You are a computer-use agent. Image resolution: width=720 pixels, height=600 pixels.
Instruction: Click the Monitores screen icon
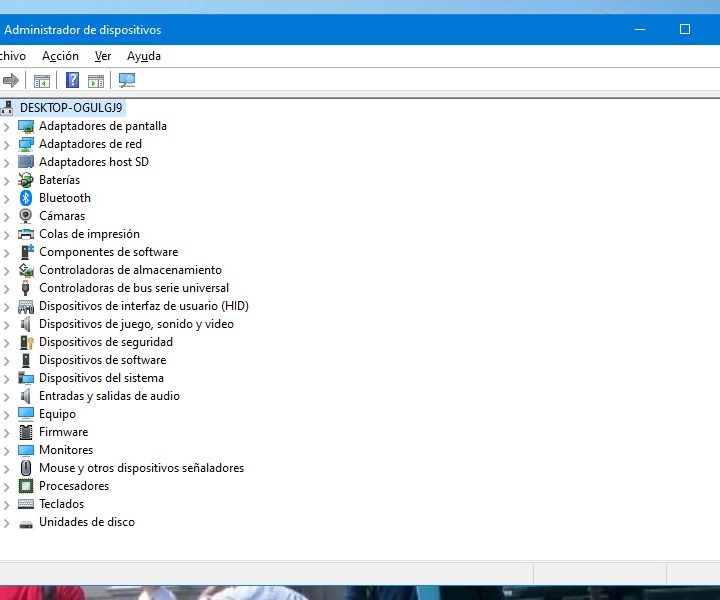[x=26, y=450]
